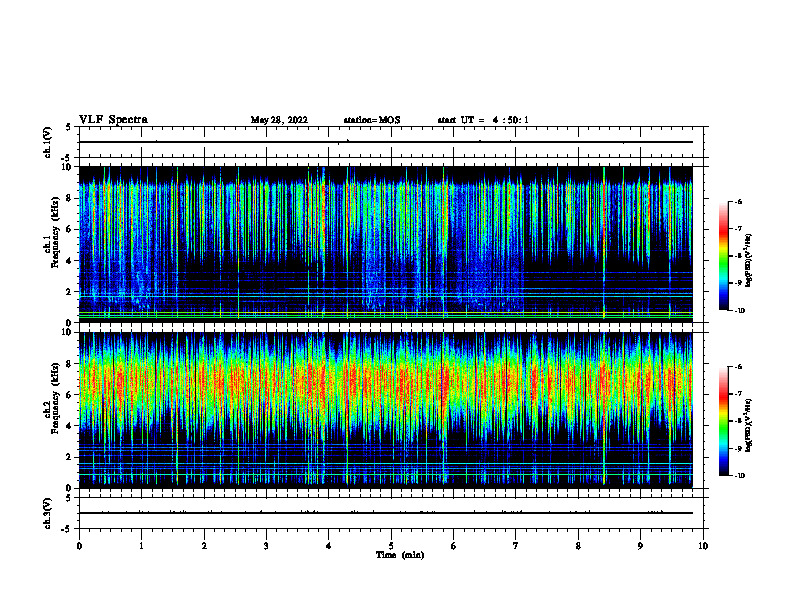Click the "ch.3(V)" axis label

tap(48, 513)
